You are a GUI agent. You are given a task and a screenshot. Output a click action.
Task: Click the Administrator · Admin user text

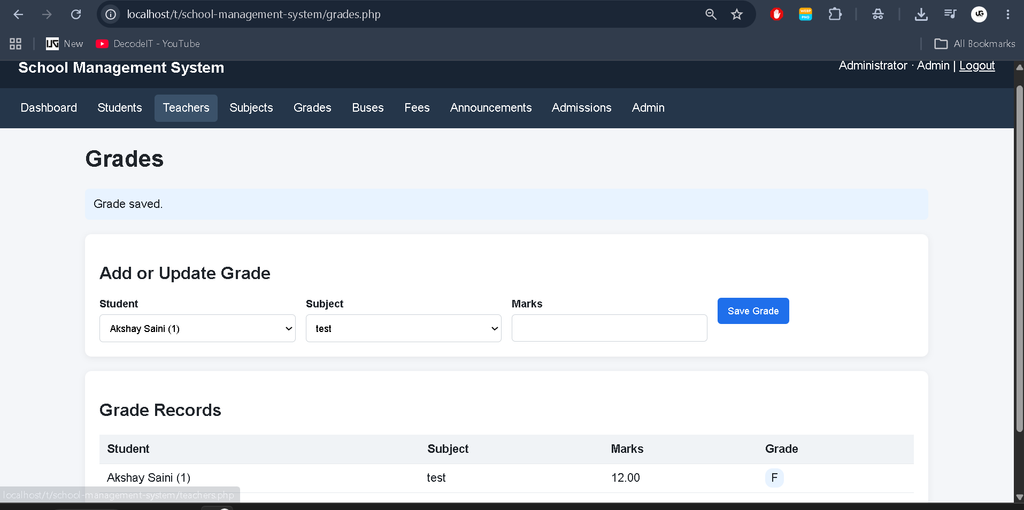click(x=894, y=65)
